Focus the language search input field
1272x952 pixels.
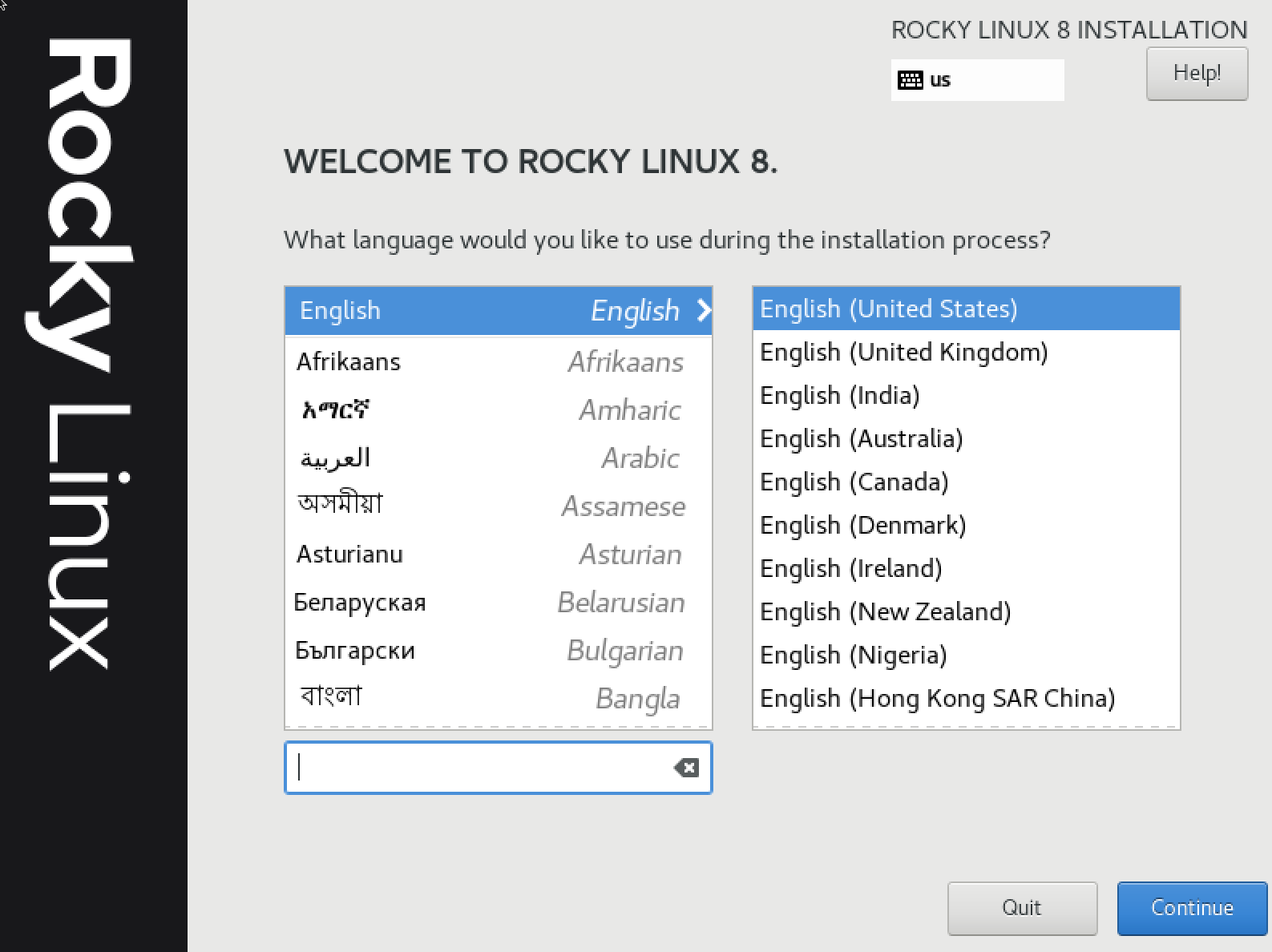[x=498, y=768]
